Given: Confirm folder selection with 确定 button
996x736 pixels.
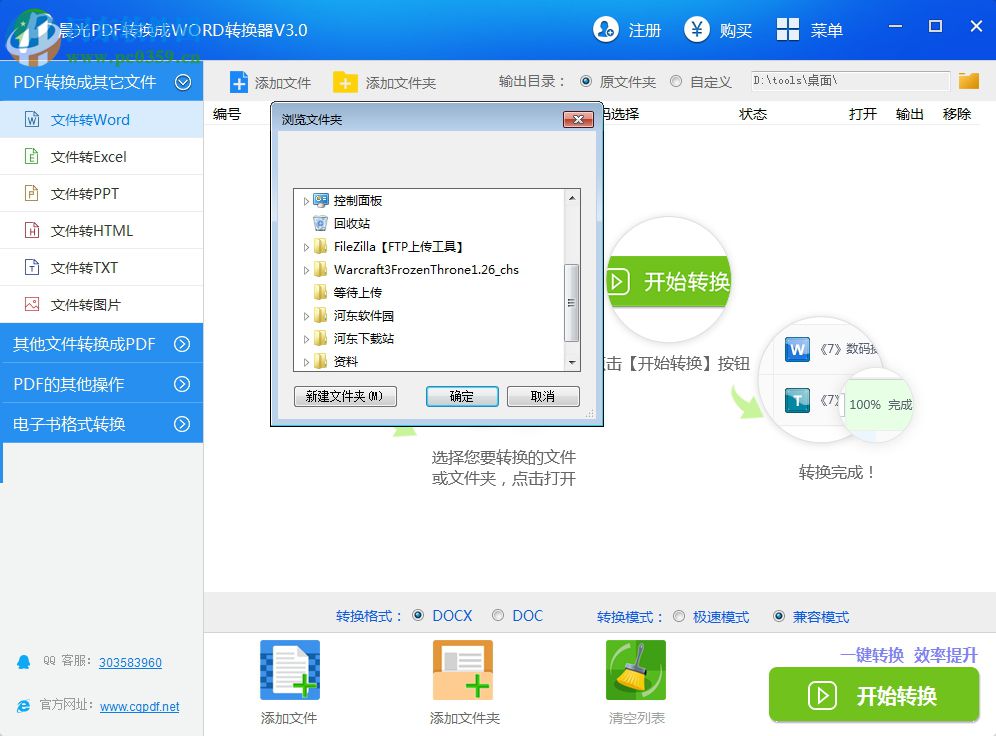Looking at the screenshot, I should [461, 396].
